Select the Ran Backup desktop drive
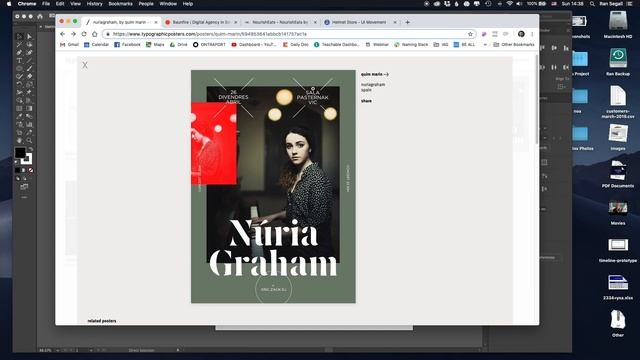The width and height of the screenshot is (640, 360). click(618, 62)
